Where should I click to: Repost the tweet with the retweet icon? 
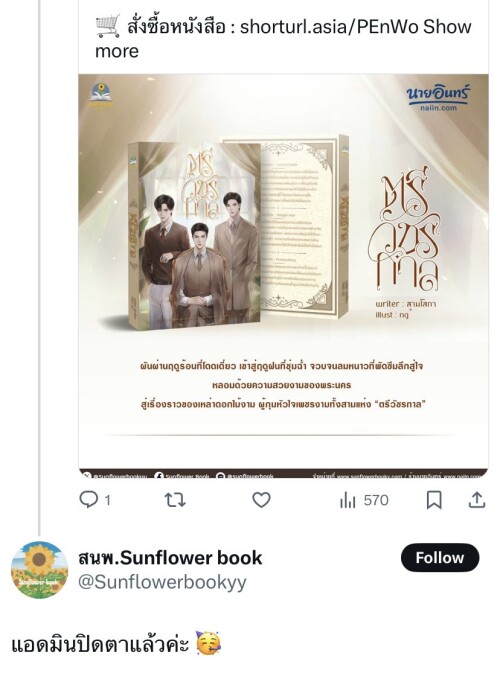point(175,500)
